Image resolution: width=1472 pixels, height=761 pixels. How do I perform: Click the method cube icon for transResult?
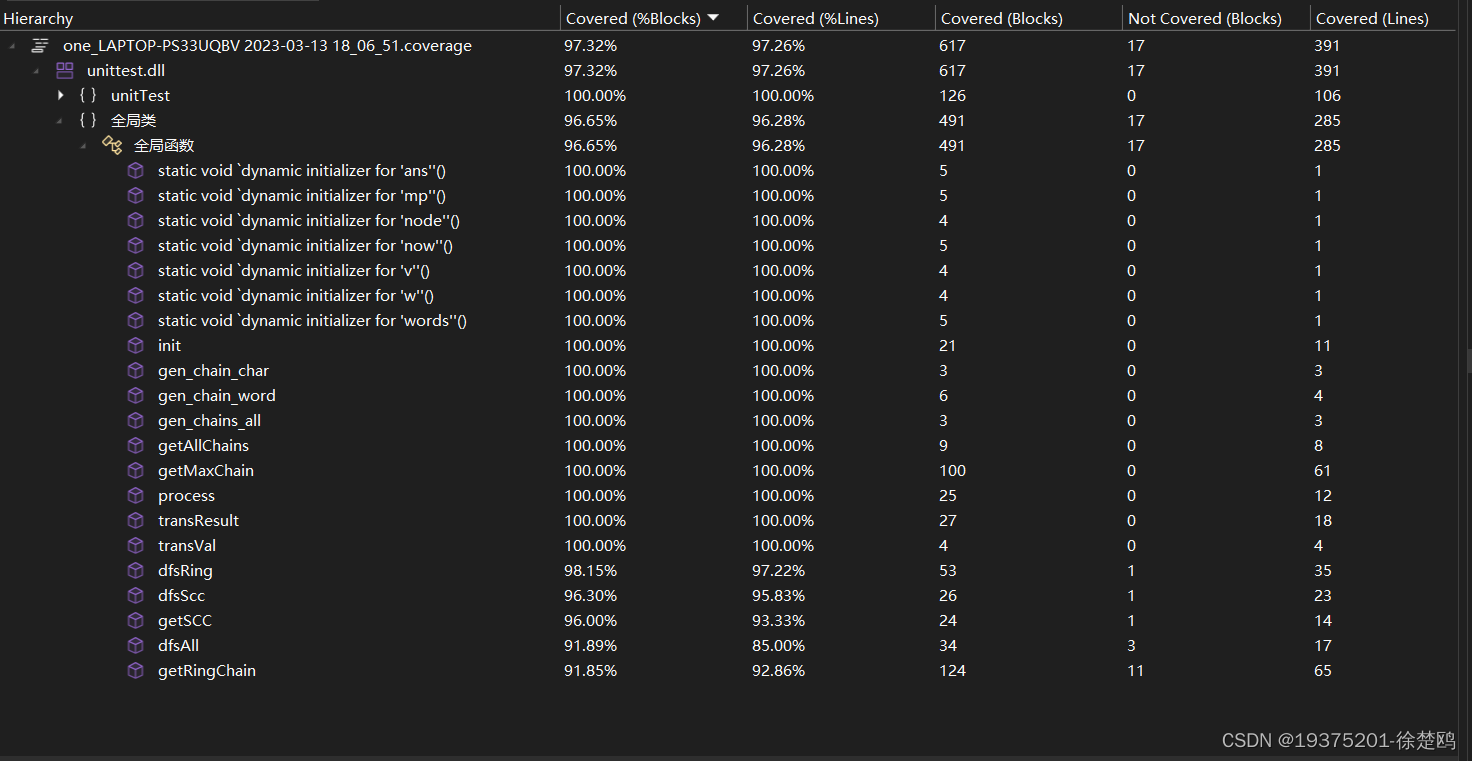coord(136,521)
